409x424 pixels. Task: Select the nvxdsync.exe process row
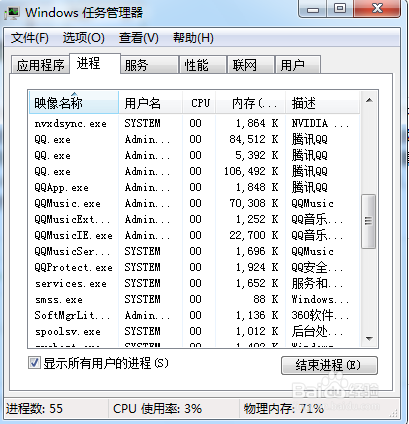pyautogui.click(x=195, y=123)
